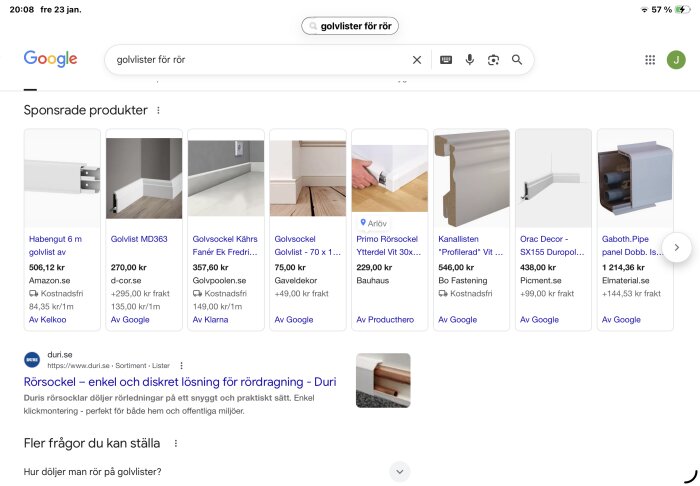Viewport: 700px width, 486px height.
Task: Select the Arlöv store location tag
Action: (373, 223)
